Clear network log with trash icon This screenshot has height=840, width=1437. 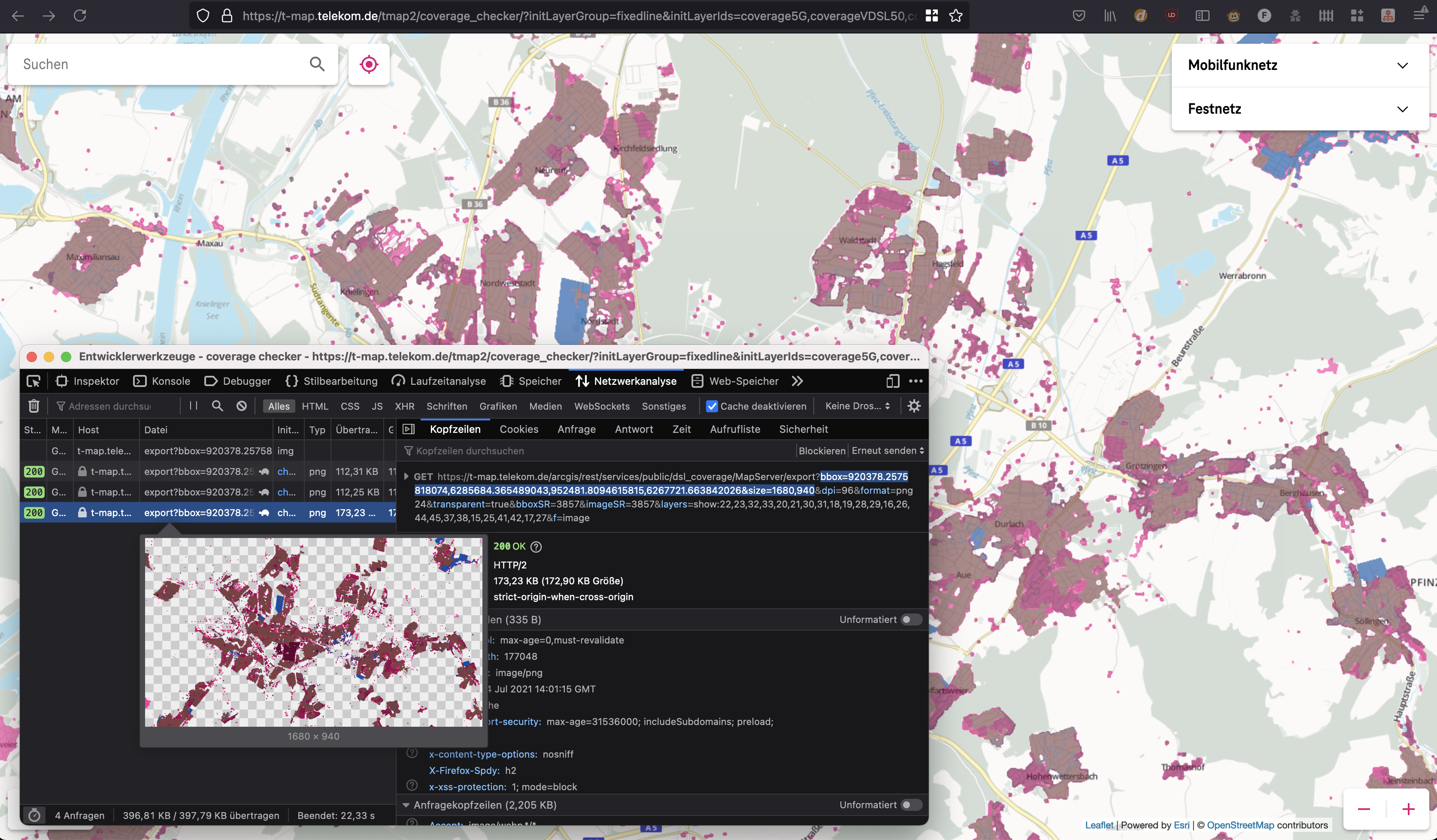(x=33, y=406)
